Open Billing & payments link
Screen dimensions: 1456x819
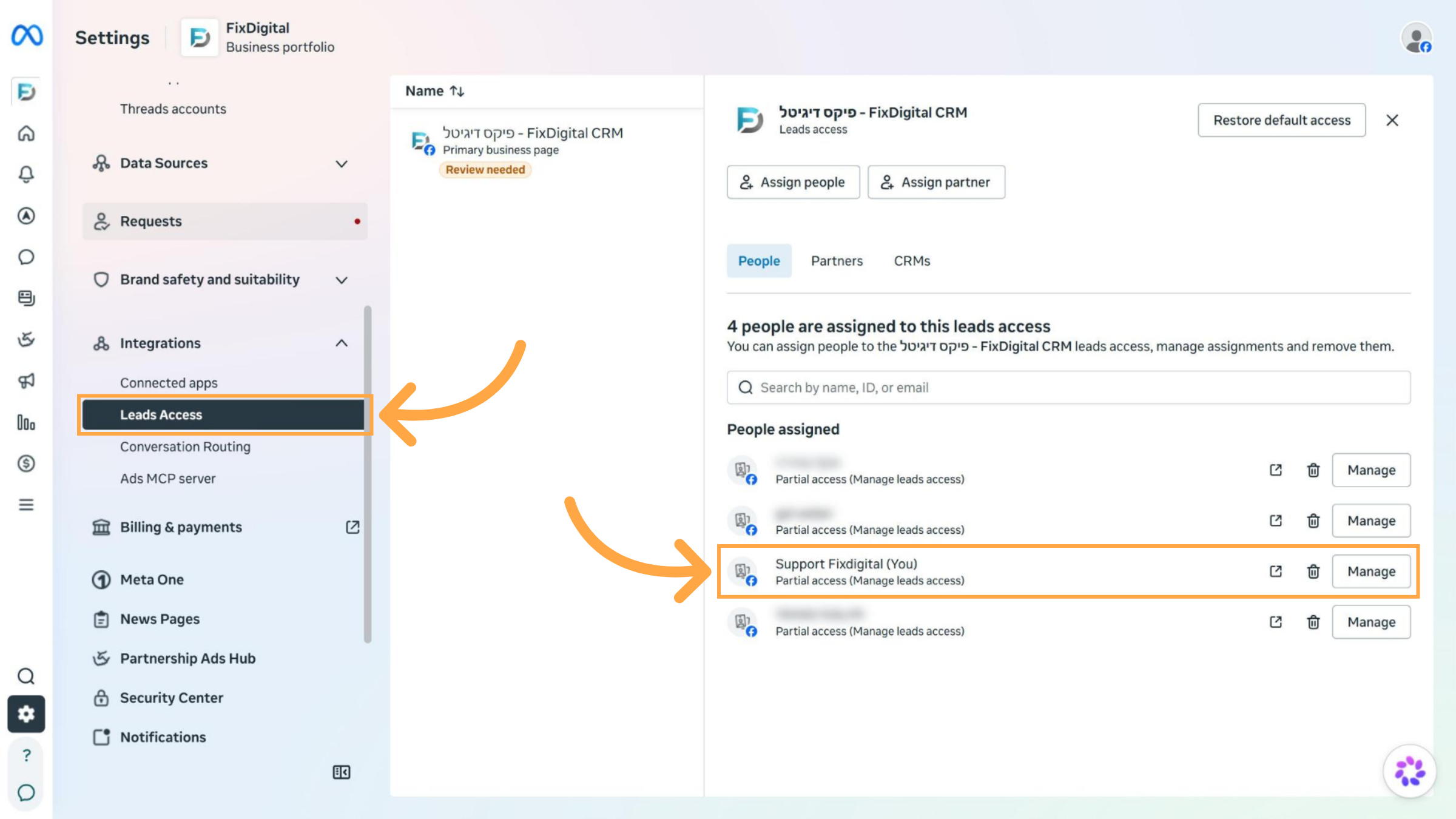click(224, 527)
